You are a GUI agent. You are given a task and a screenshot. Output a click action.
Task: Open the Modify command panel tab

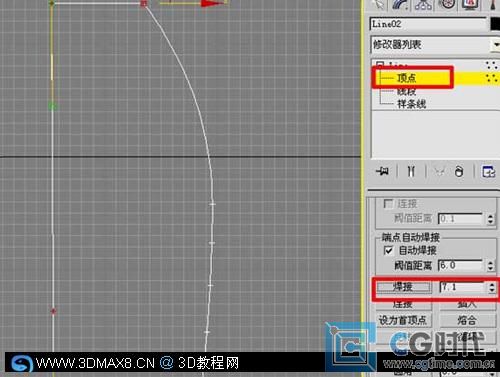tap(401, 4)
